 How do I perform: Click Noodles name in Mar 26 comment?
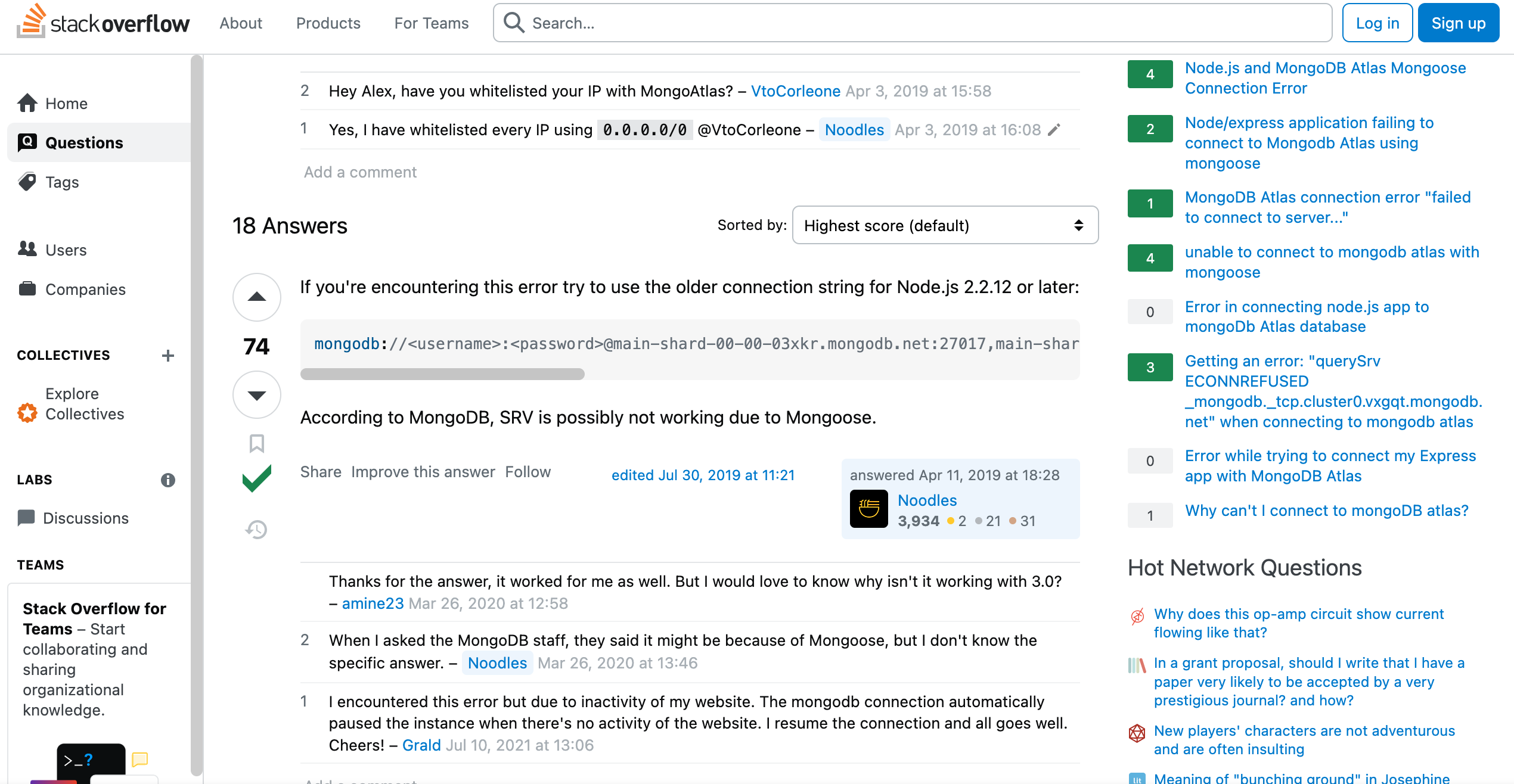tap(497, 663)
